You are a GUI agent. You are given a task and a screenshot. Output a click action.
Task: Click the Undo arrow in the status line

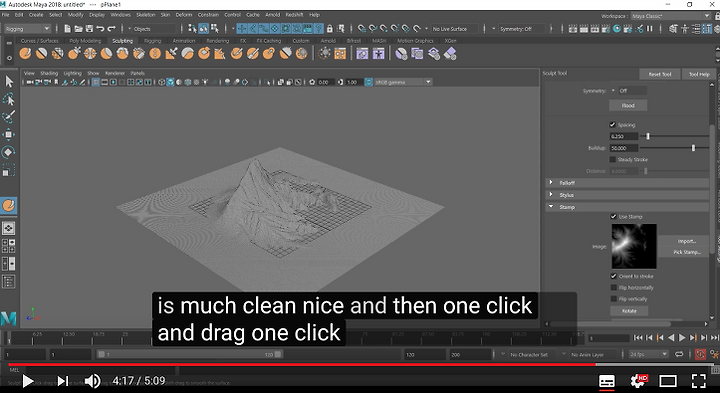100,29
